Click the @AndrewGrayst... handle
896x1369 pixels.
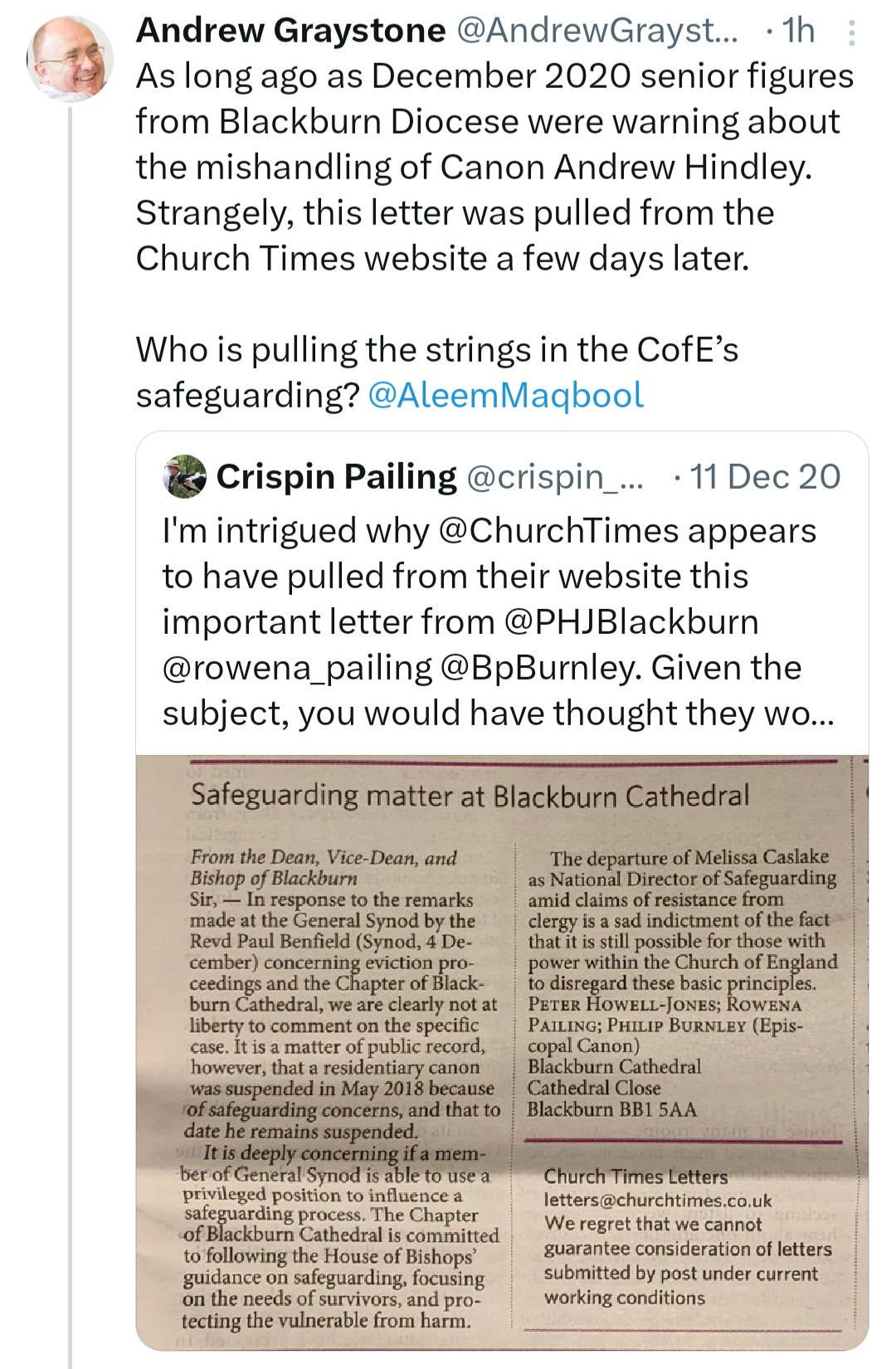596,31
